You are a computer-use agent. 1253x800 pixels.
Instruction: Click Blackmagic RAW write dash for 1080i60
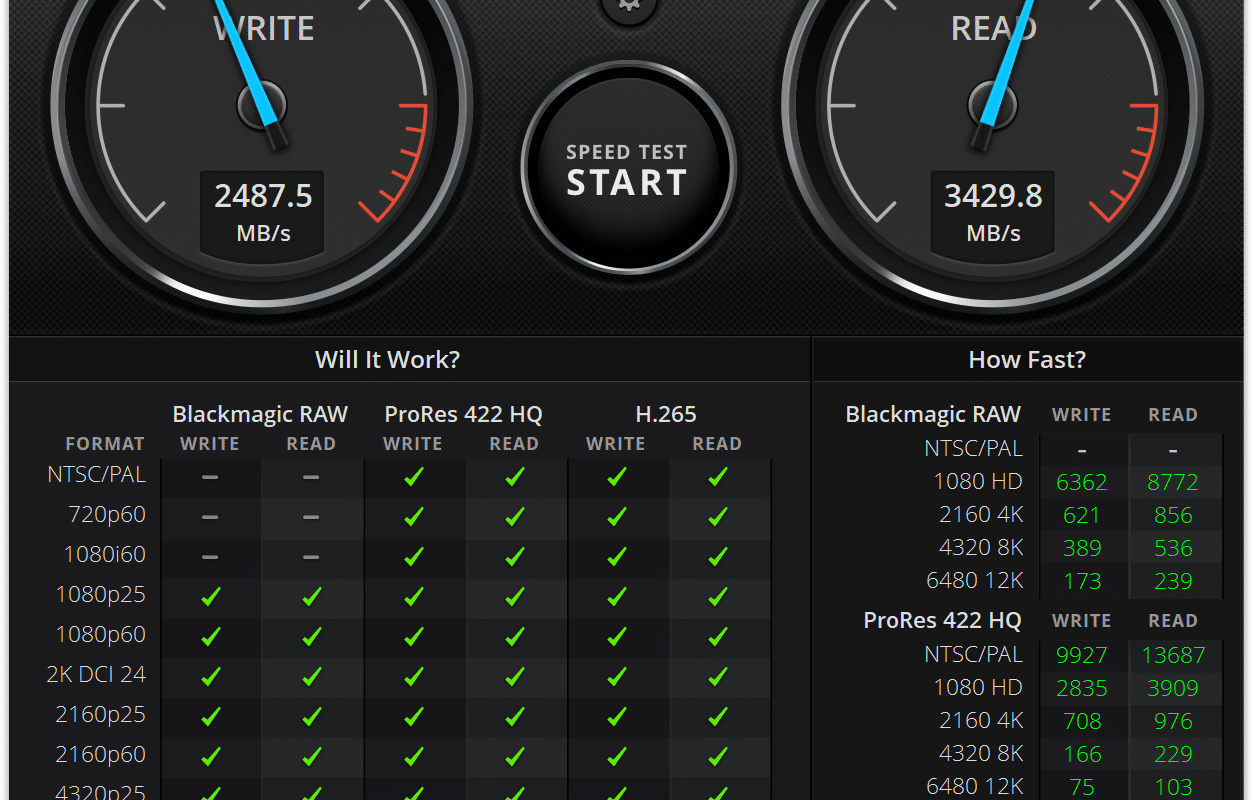point(210,557)
